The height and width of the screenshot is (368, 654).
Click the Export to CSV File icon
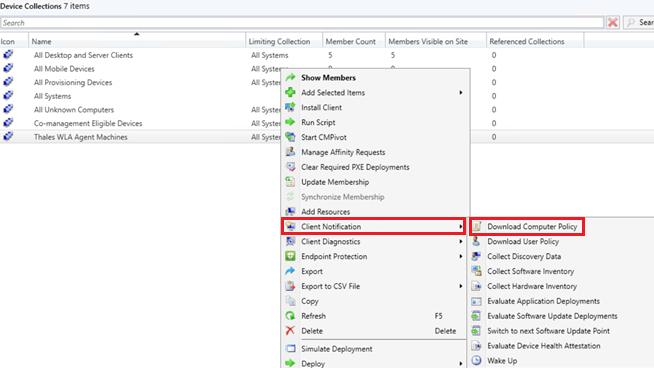tap(290, 286)
